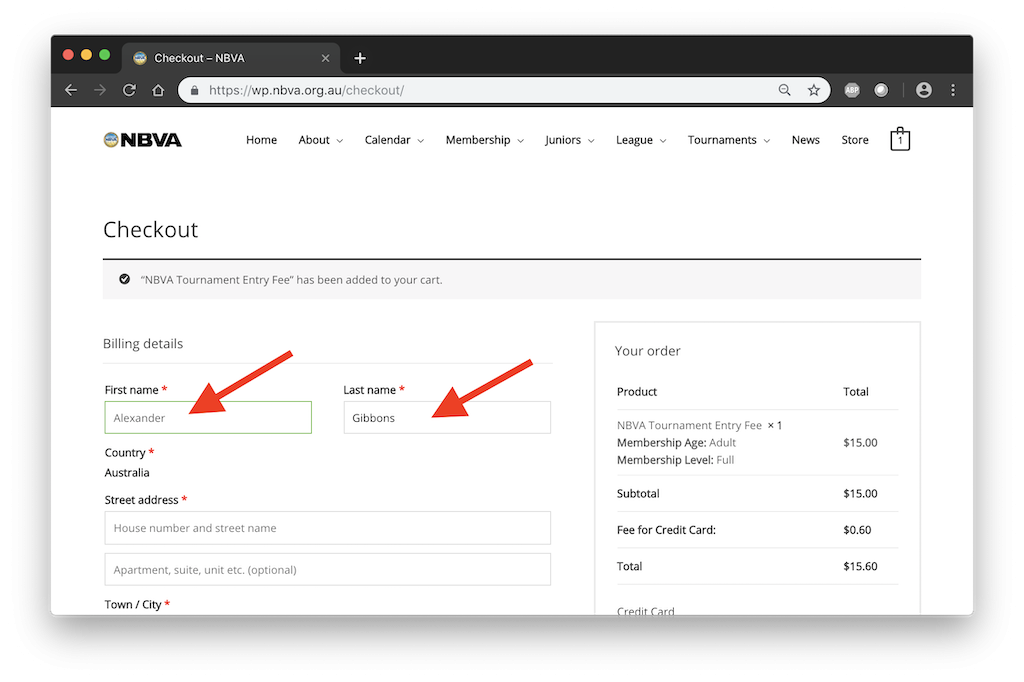1024x682 pixels.
Task: Select the Checkout – NBVA tab
Action: 231,58
